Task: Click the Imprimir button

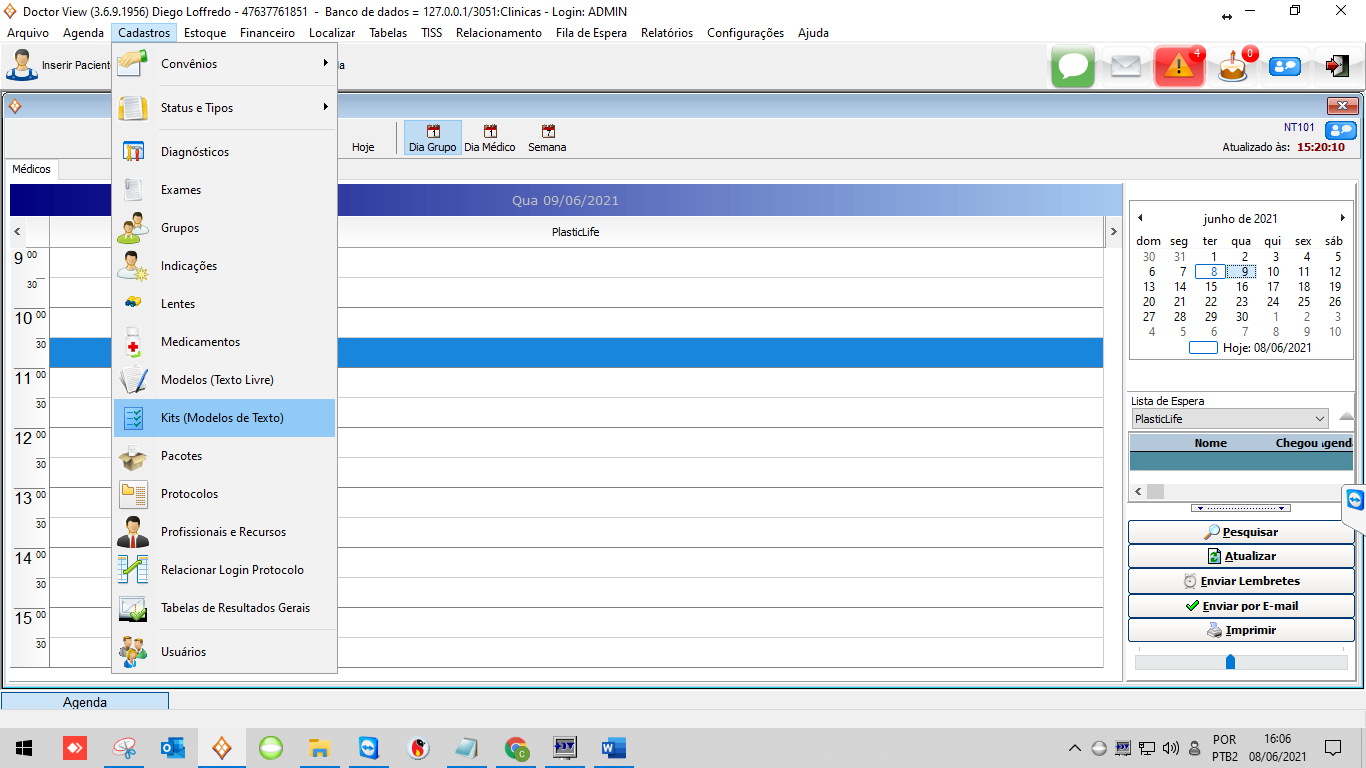Action: click(x=1241, y=631)
